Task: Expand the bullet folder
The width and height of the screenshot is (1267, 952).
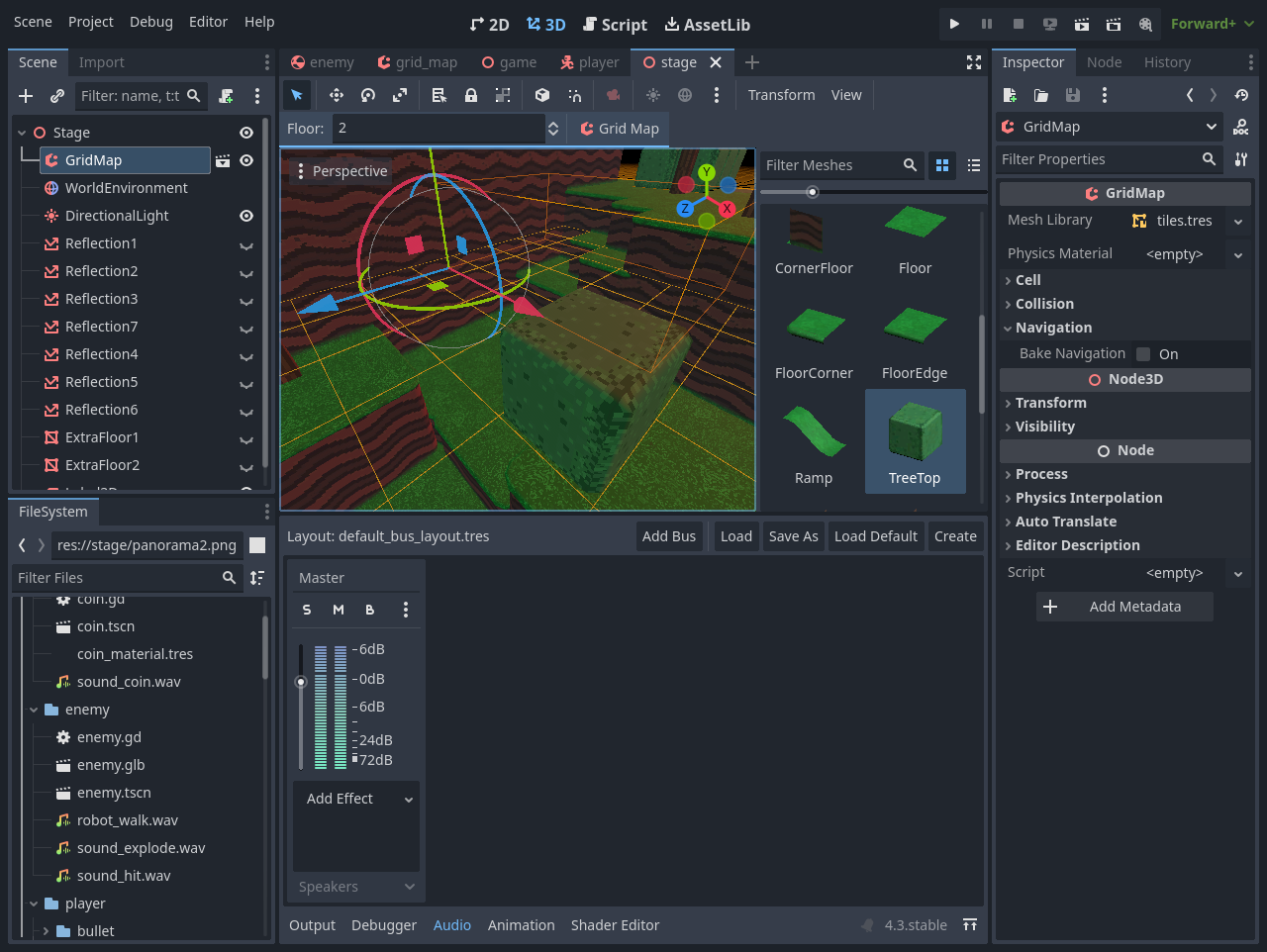Action: [x=46, y=931]
